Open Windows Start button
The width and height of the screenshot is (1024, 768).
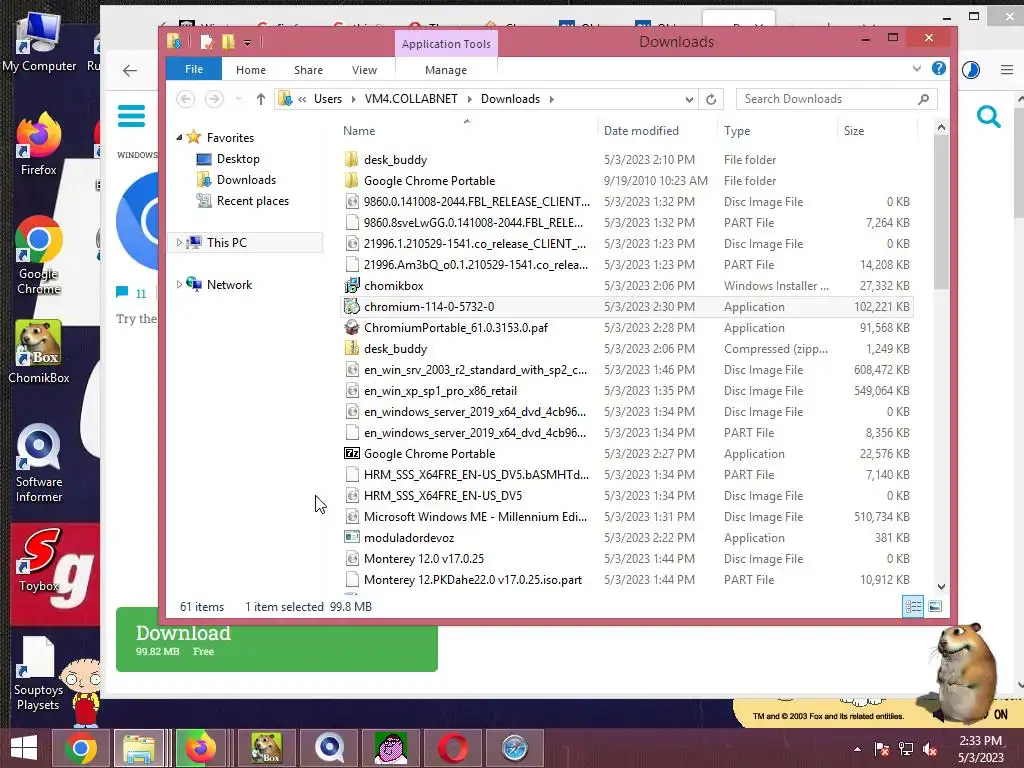coord(24,748)
